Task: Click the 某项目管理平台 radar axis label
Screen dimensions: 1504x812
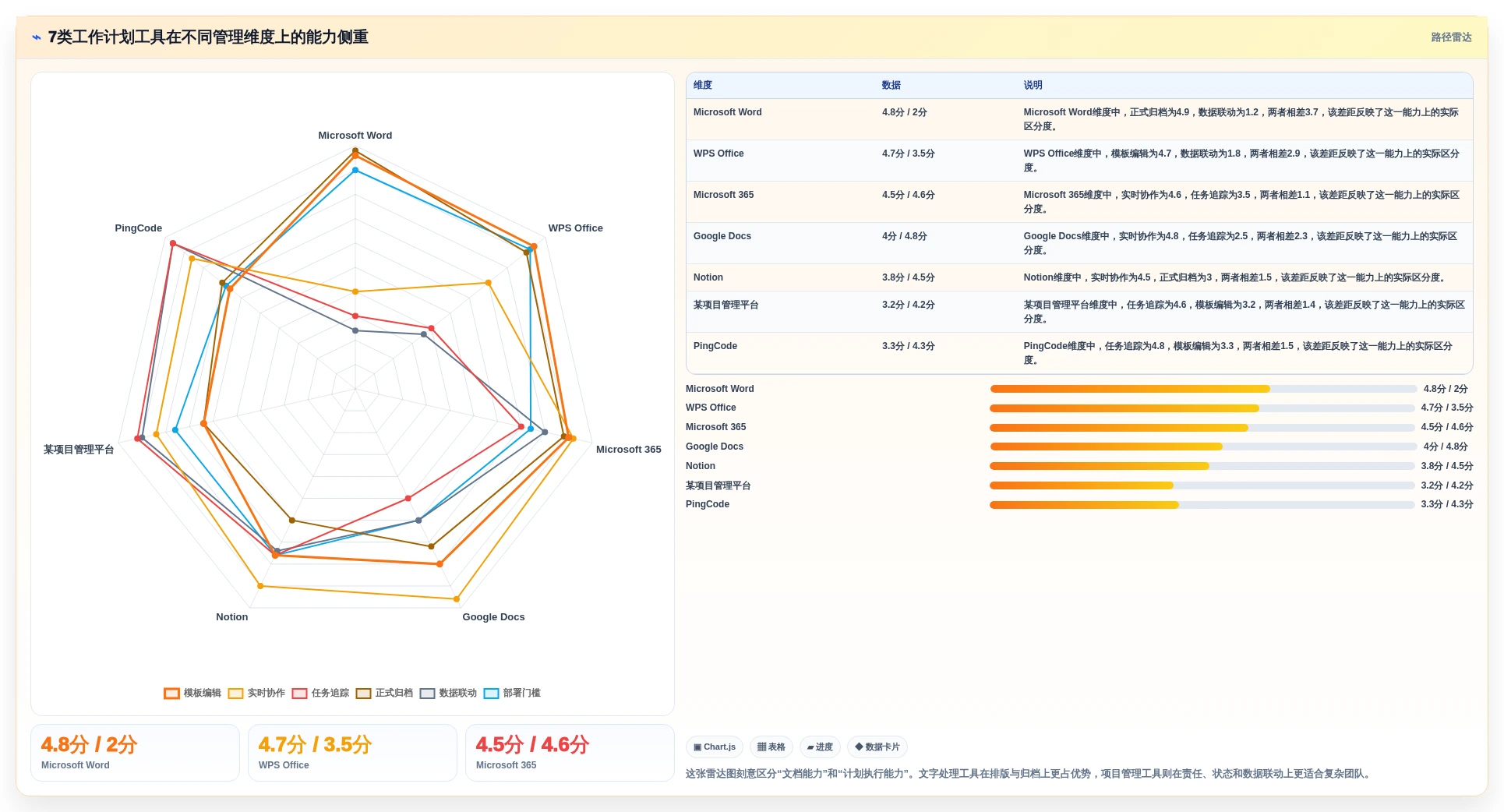Action: [x=79, y=450]
